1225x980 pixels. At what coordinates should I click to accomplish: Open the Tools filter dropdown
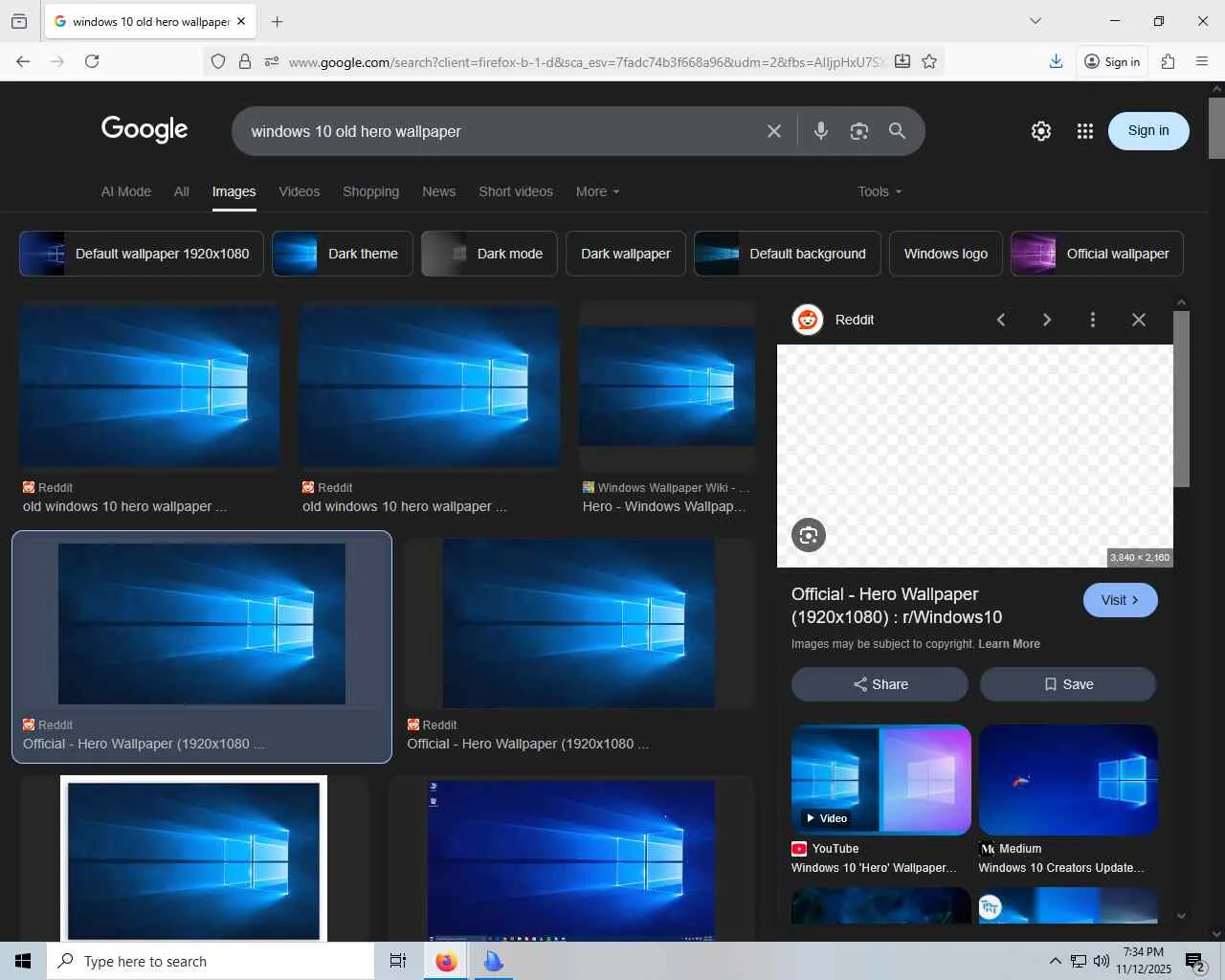(x=880, y=191)
